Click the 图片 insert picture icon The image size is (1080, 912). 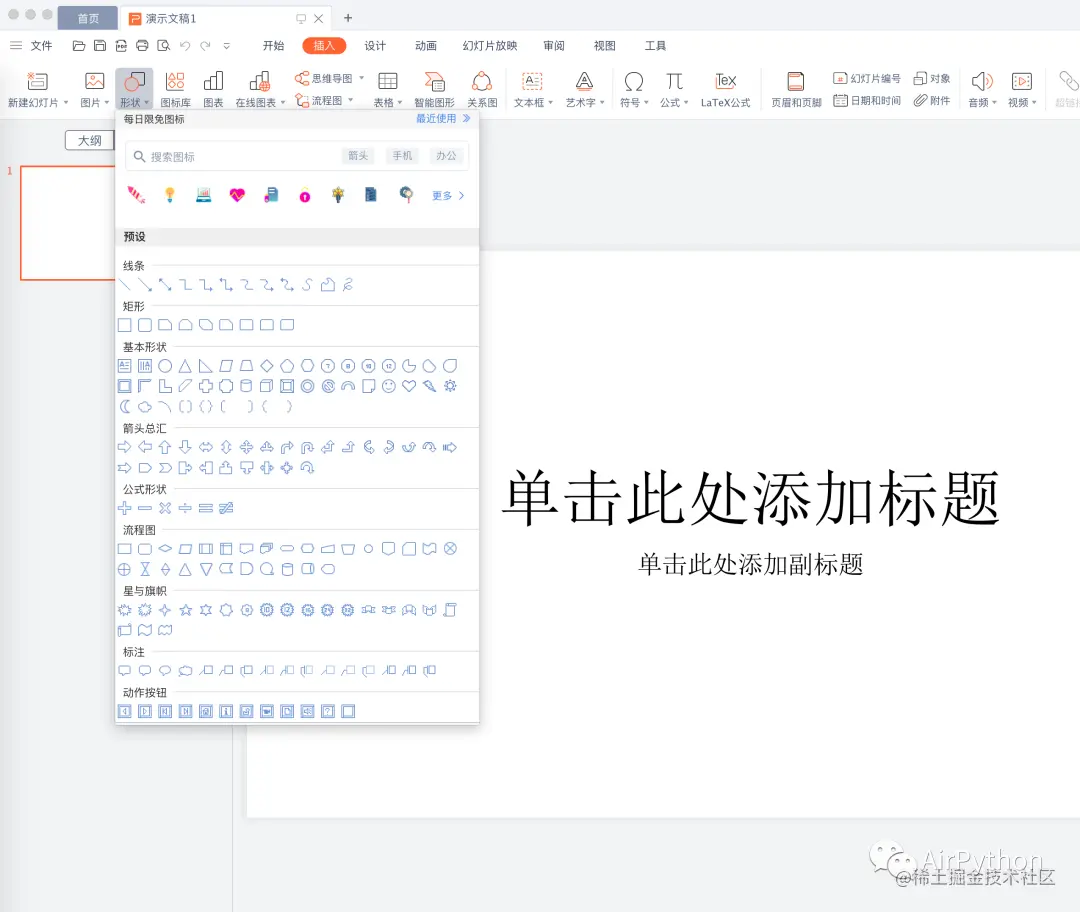[94, 81]
